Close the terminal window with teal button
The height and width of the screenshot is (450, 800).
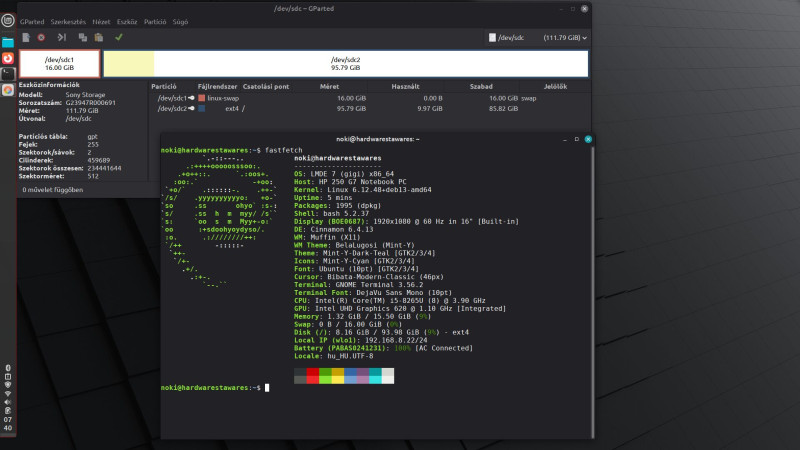tap(588, 139)
